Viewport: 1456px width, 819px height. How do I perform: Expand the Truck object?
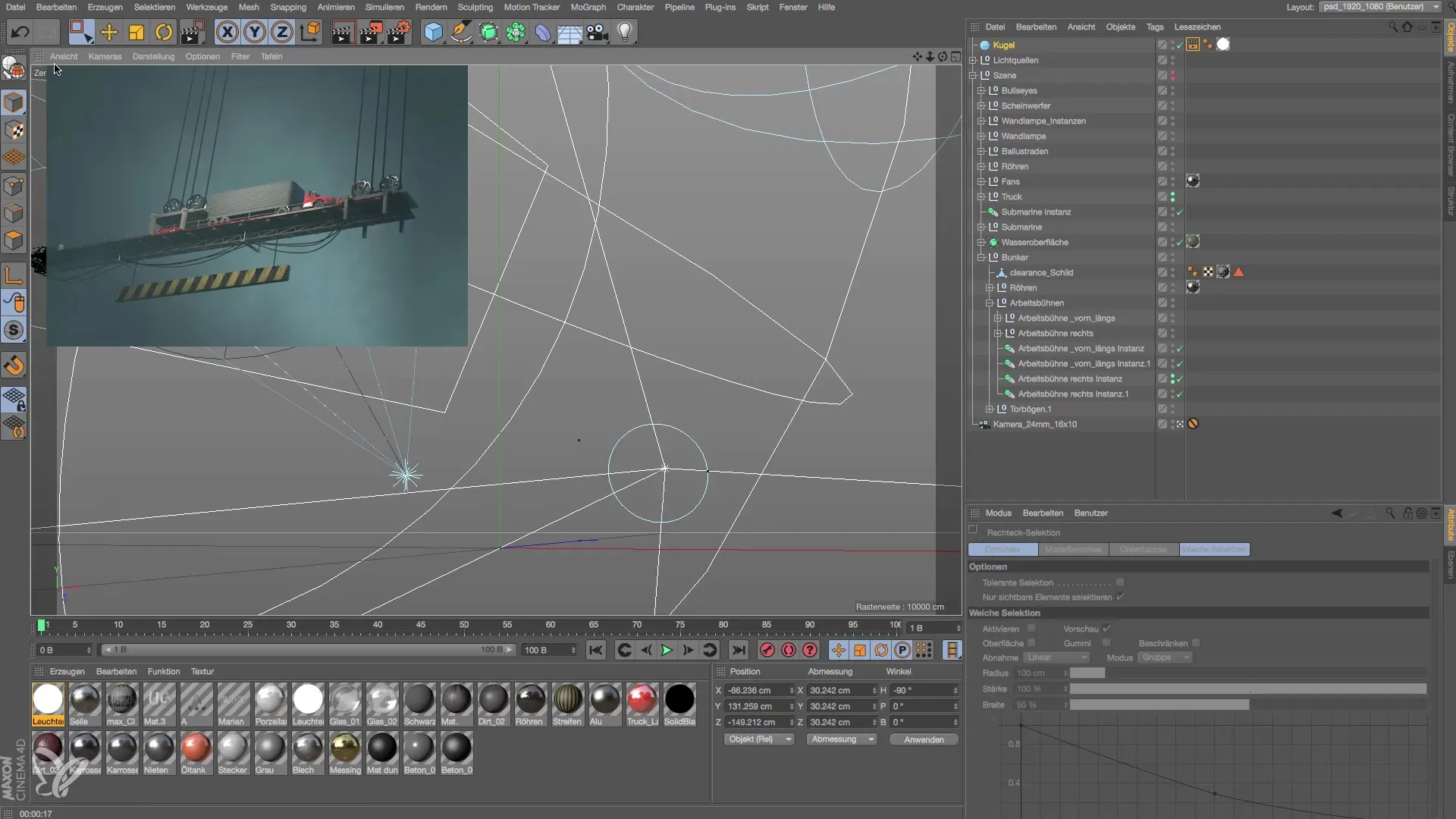981,196
